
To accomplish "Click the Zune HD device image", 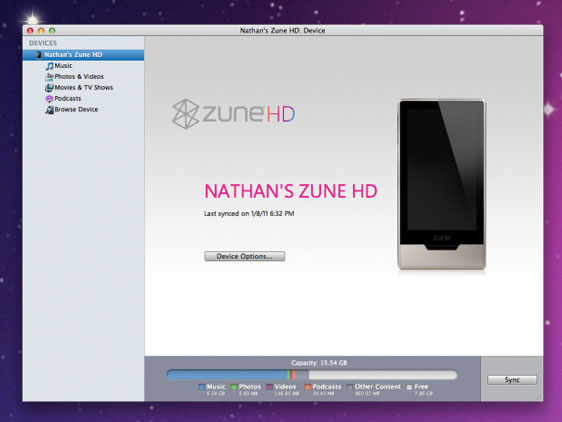I will coord(442,185).
